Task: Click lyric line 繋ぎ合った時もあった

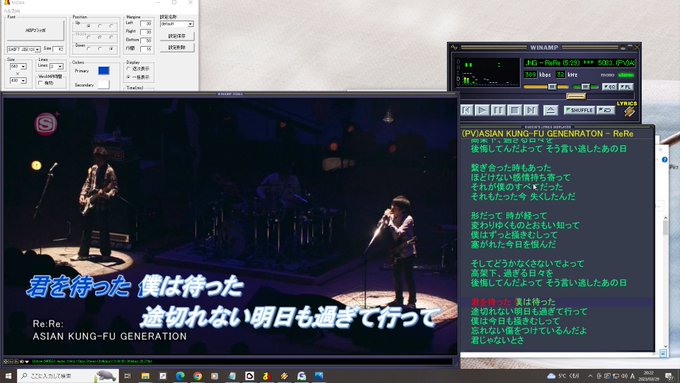Action: pyautogui.click(x=511, y=168)
